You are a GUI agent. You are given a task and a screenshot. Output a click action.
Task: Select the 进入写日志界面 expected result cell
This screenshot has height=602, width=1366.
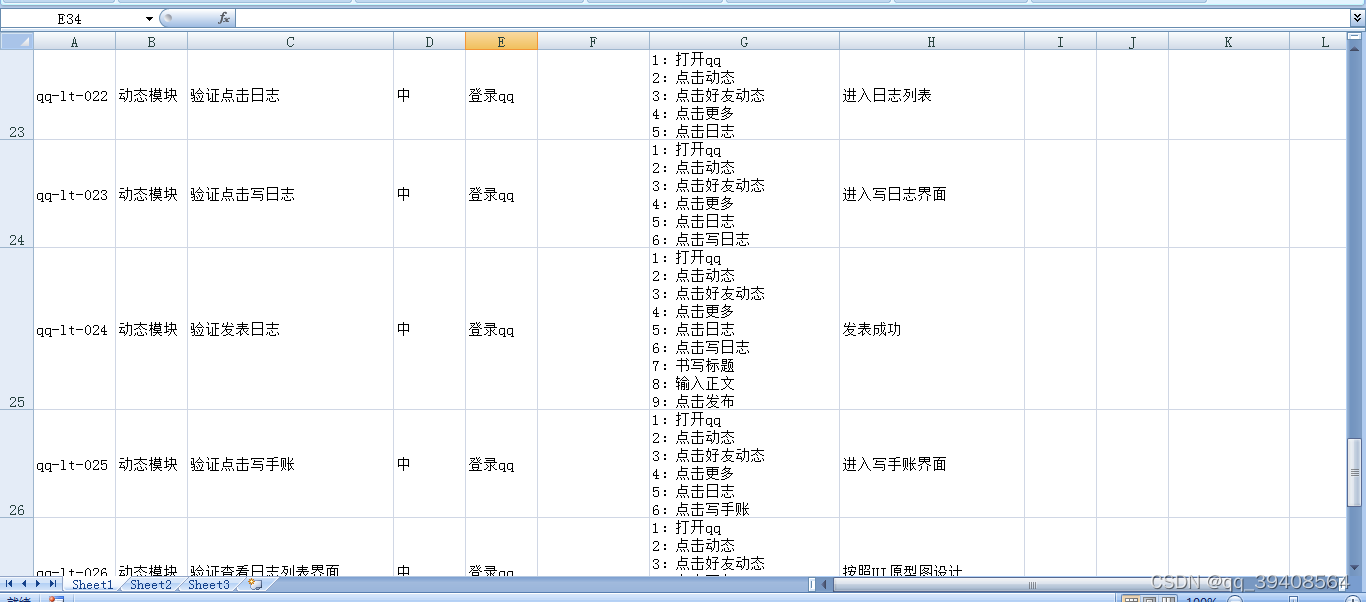point(932,194)
